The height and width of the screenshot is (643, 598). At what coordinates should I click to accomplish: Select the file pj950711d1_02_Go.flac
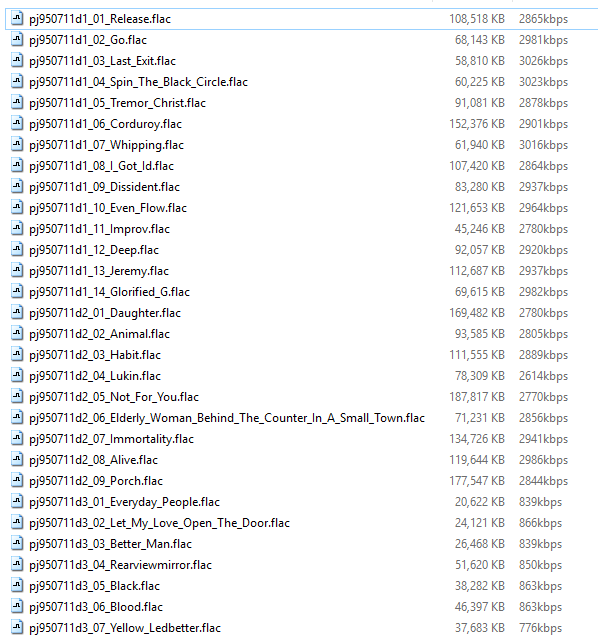pos(88,40)
